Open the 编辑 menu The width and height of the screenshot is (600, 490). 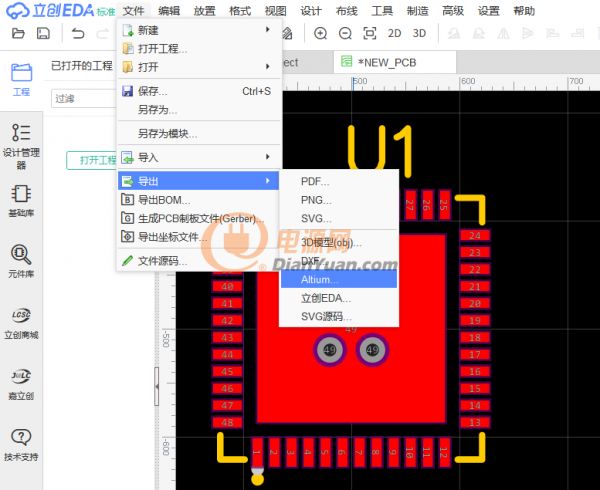tap(169, 11)
